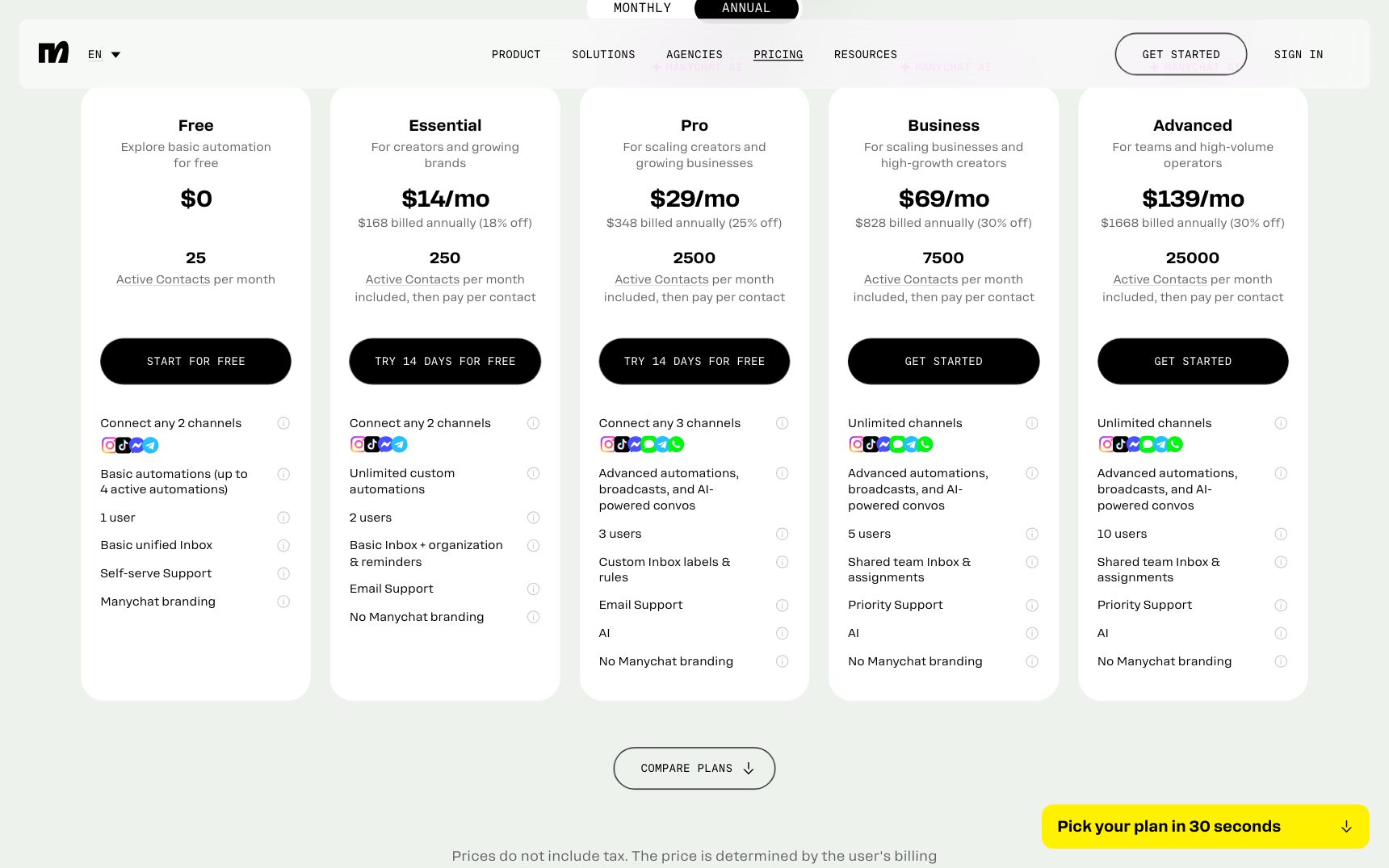1389x868 pixels.
Task: Show info for Essential plan's Email Support
Action: (x=533, y=589)
